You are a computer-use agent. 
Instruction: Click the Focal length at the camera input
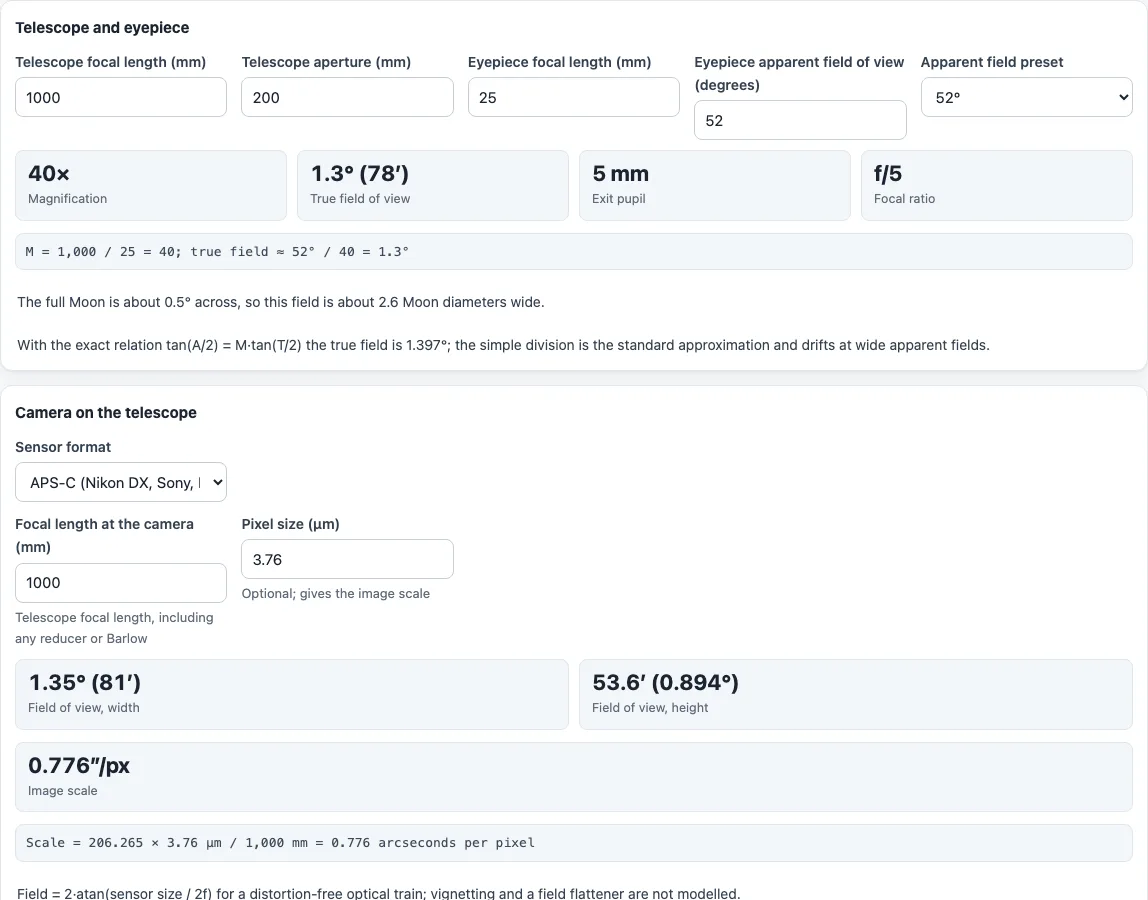pos(121,583)
